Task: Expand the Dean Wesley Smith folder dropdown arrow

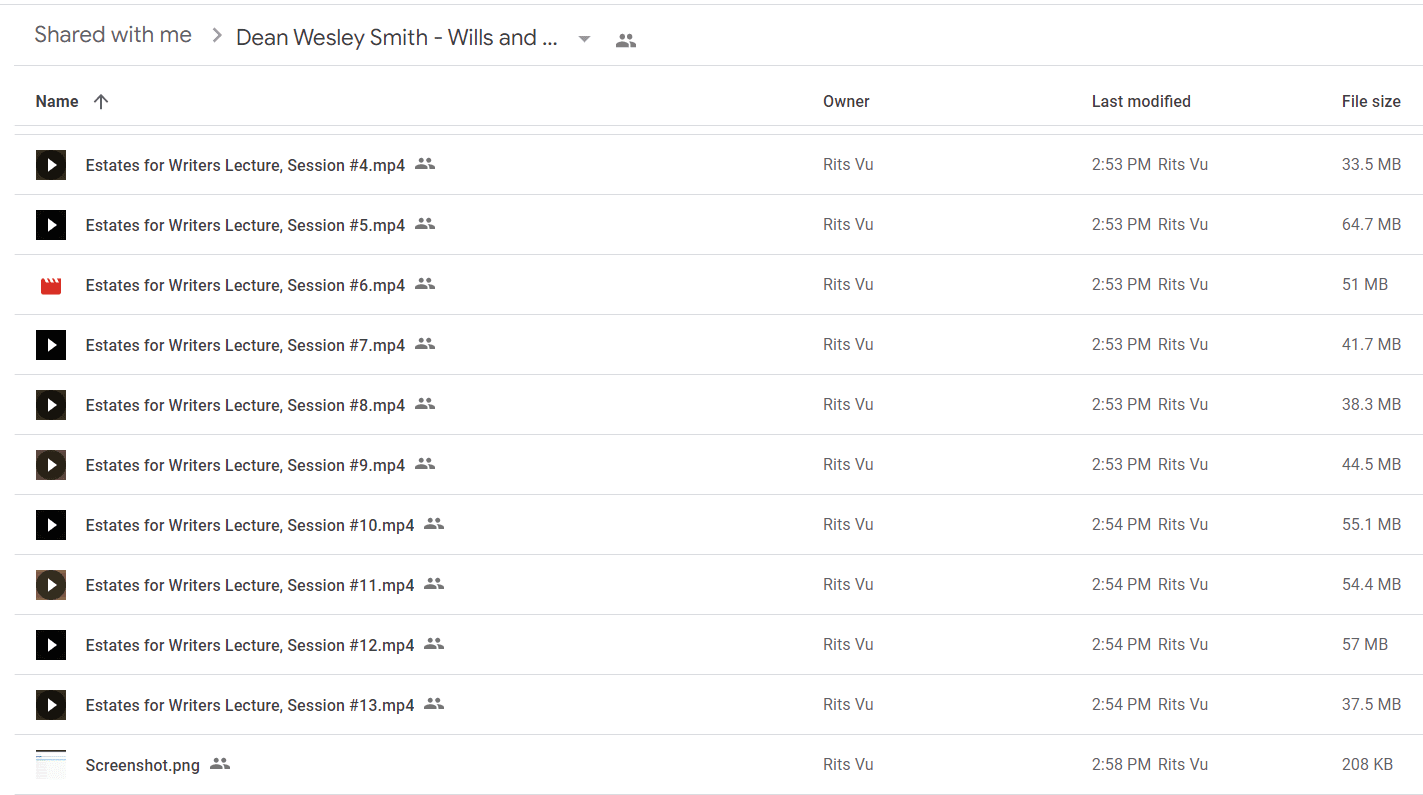Action: [x=585, y=39]
